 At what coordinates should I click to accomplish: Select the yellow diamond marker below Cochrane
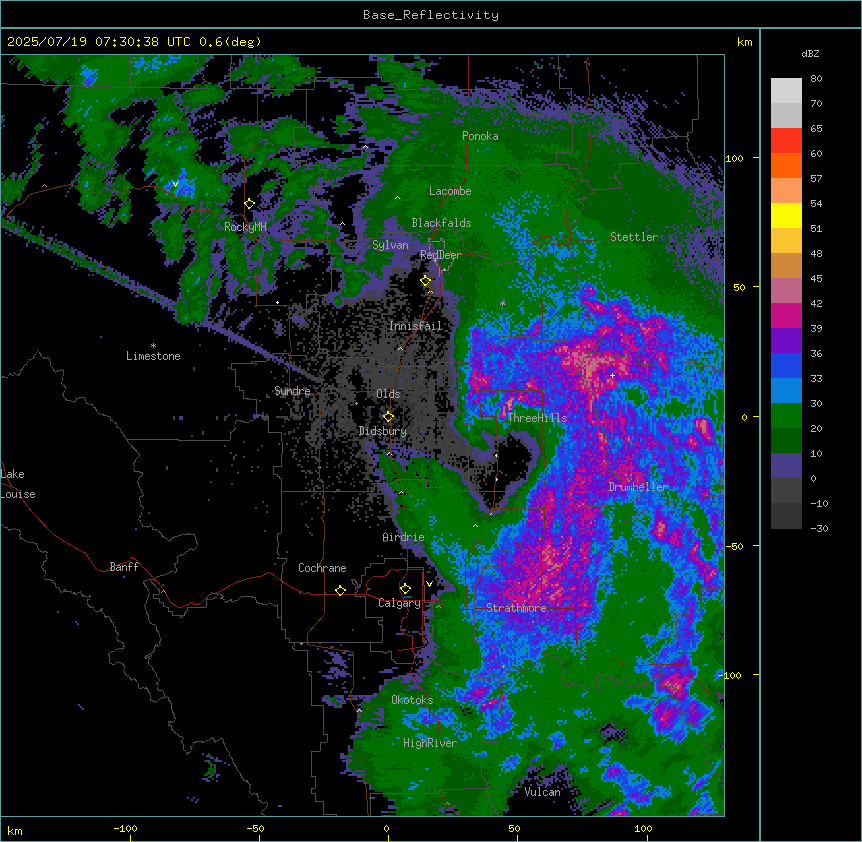tap(340, 590)
